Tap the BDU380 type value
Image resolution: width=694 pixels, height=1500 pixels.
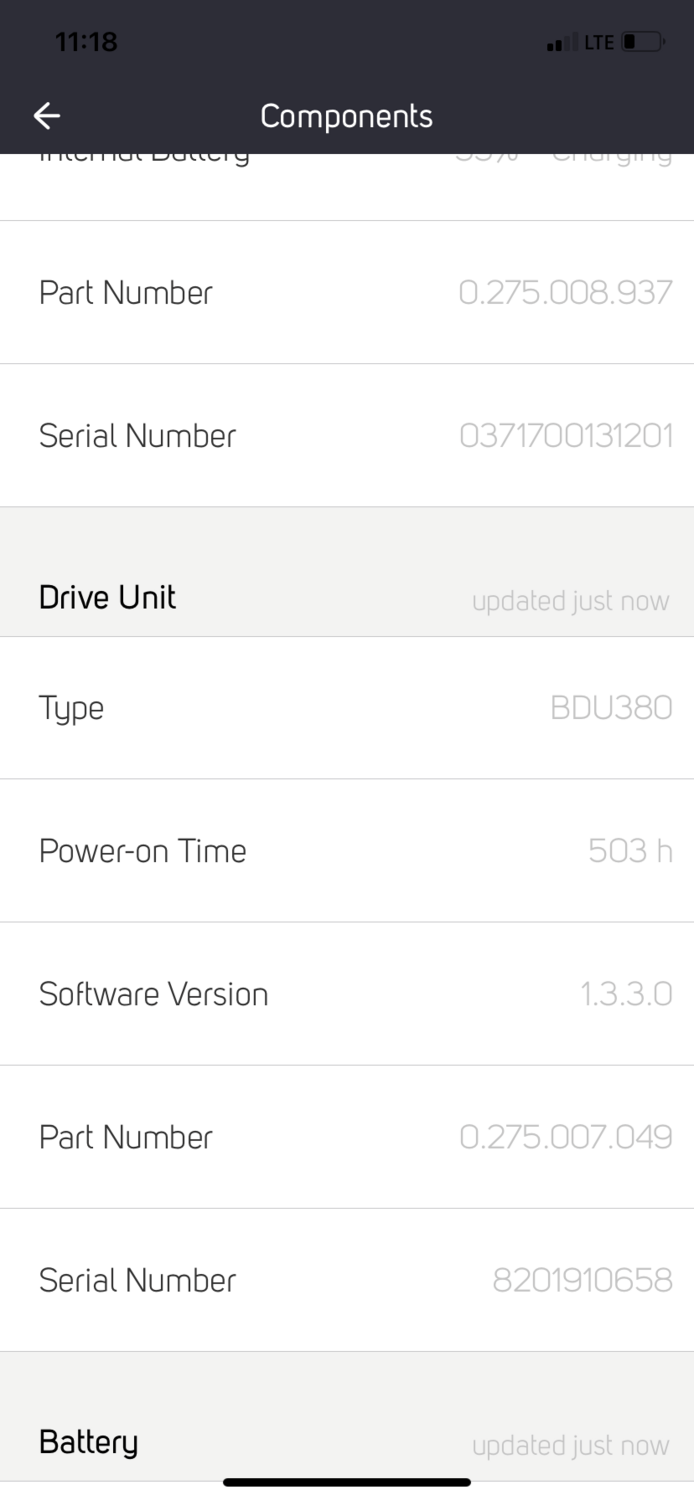(611, 708)
